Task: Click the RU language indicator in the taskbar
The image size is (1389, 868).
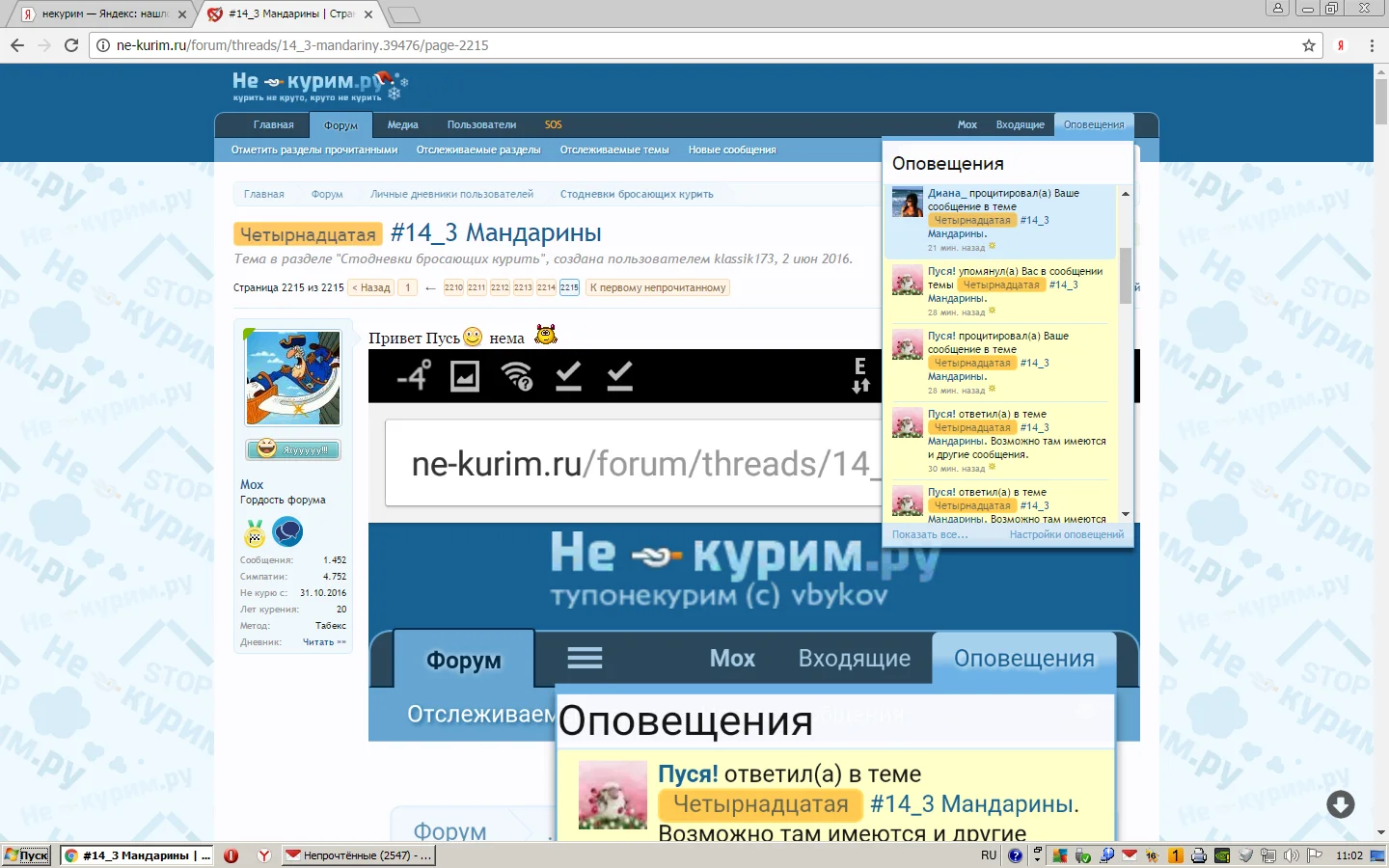Action: coord(989,855)
